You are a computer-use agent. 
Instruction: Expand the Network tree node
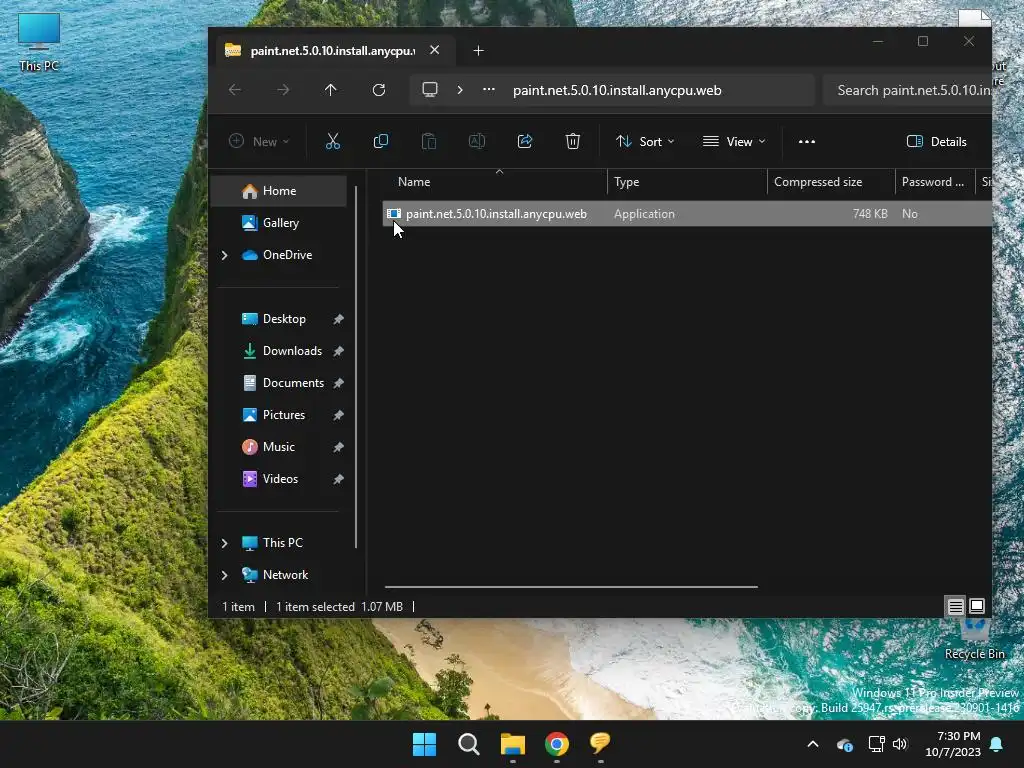click(x=225, y=575)
